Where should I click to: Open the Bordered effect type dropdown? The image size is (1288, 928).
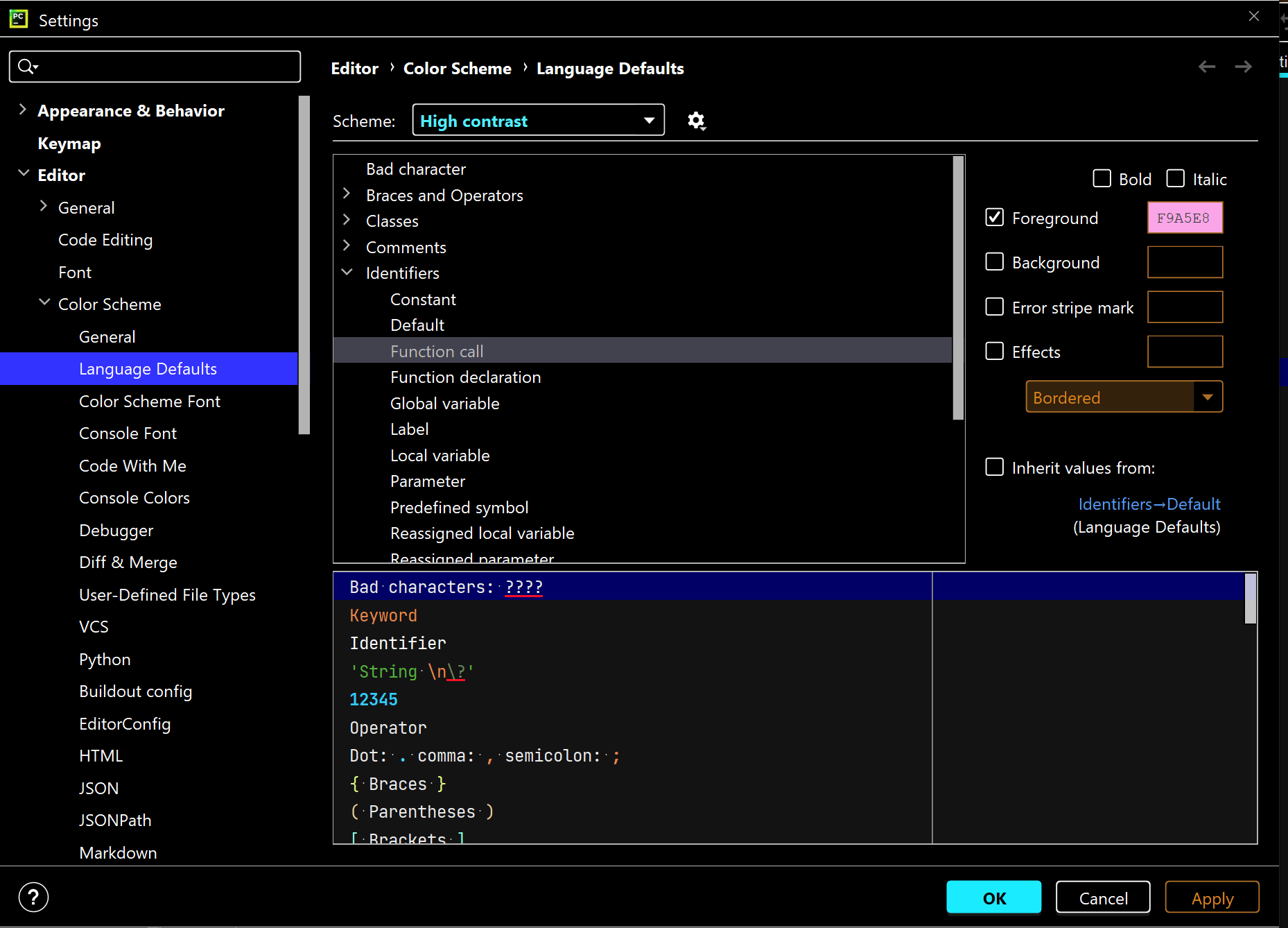click(1124, 397)
